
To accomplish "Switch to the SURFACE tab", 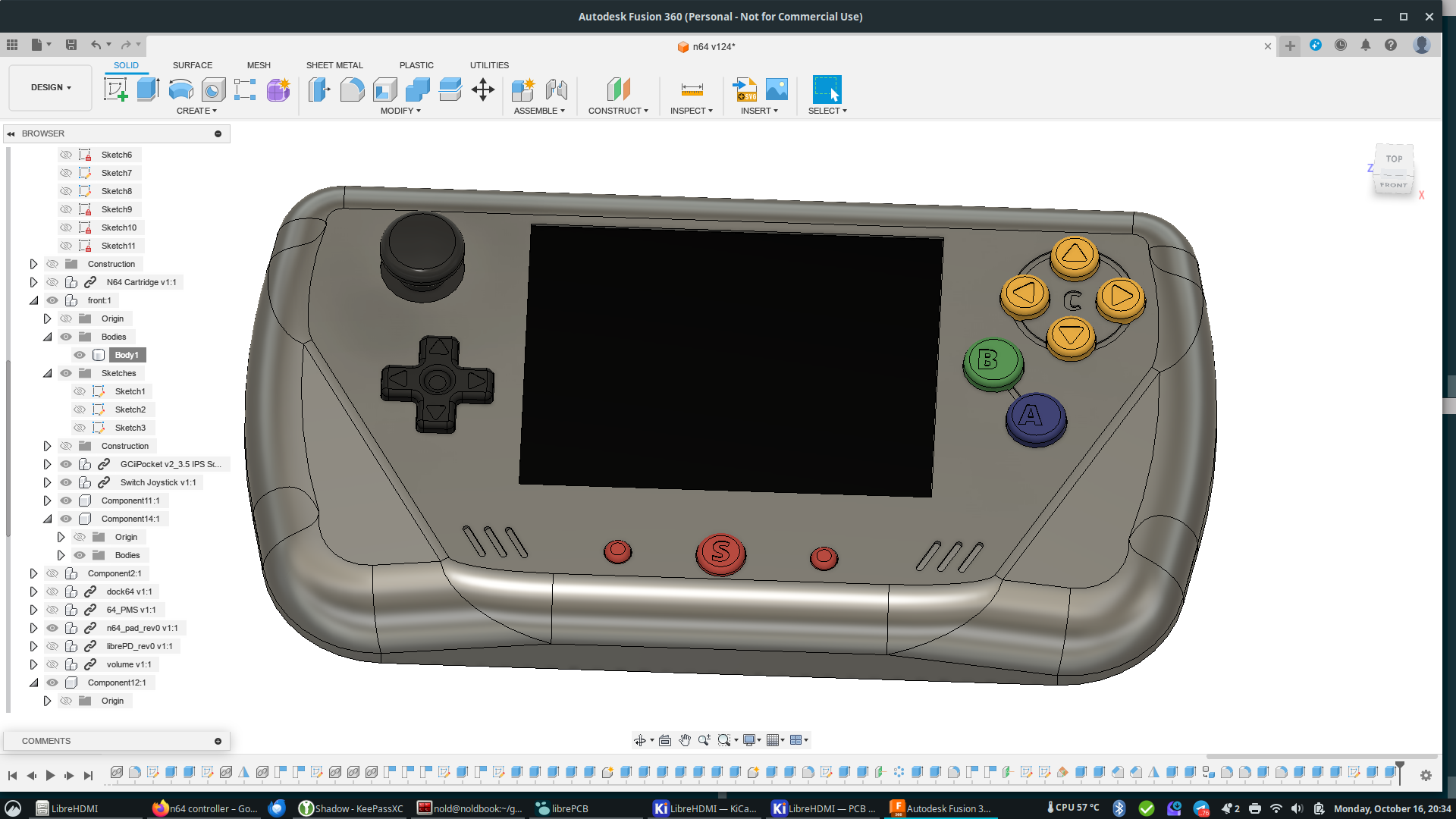I will [193, 65].
